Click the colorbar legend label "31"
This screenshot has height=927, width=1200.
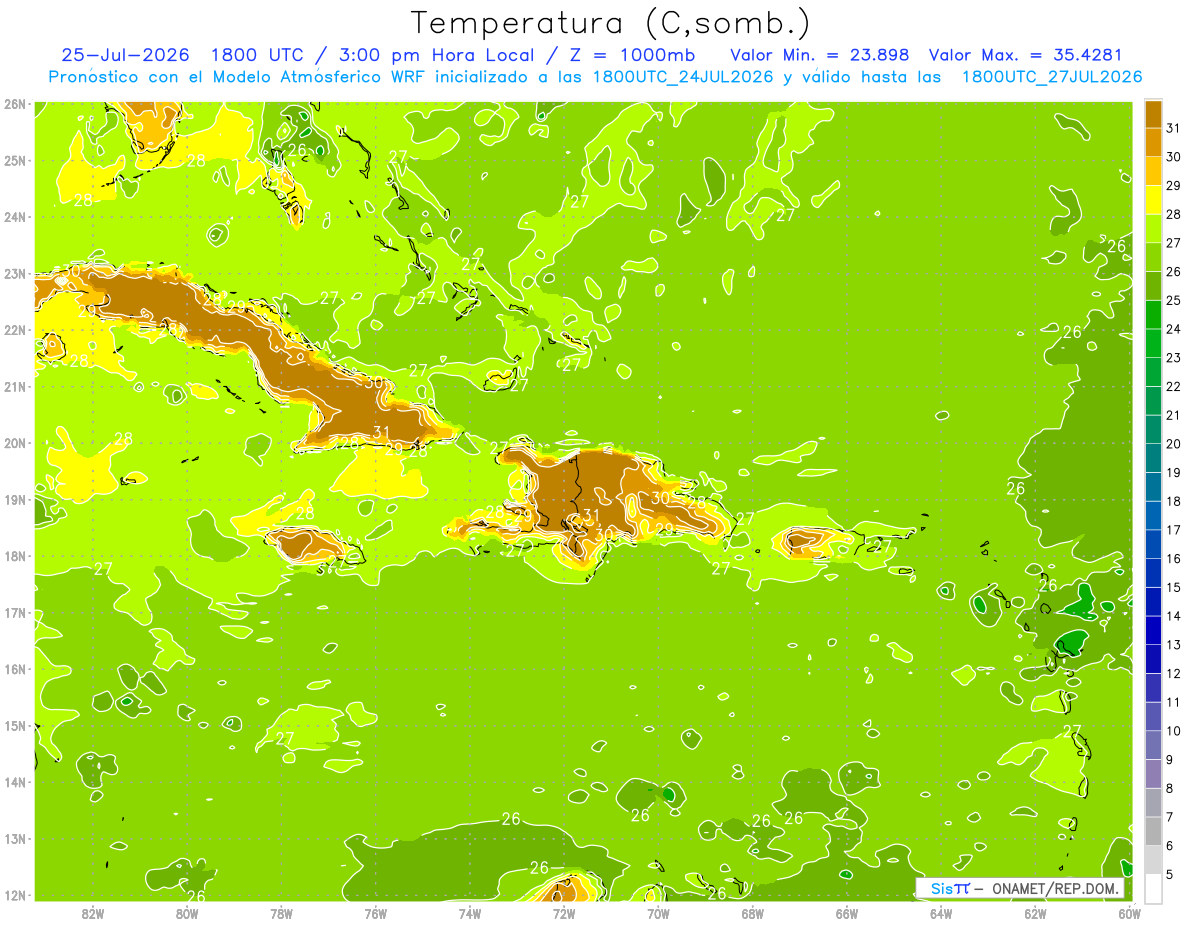tap(1174, 128)
